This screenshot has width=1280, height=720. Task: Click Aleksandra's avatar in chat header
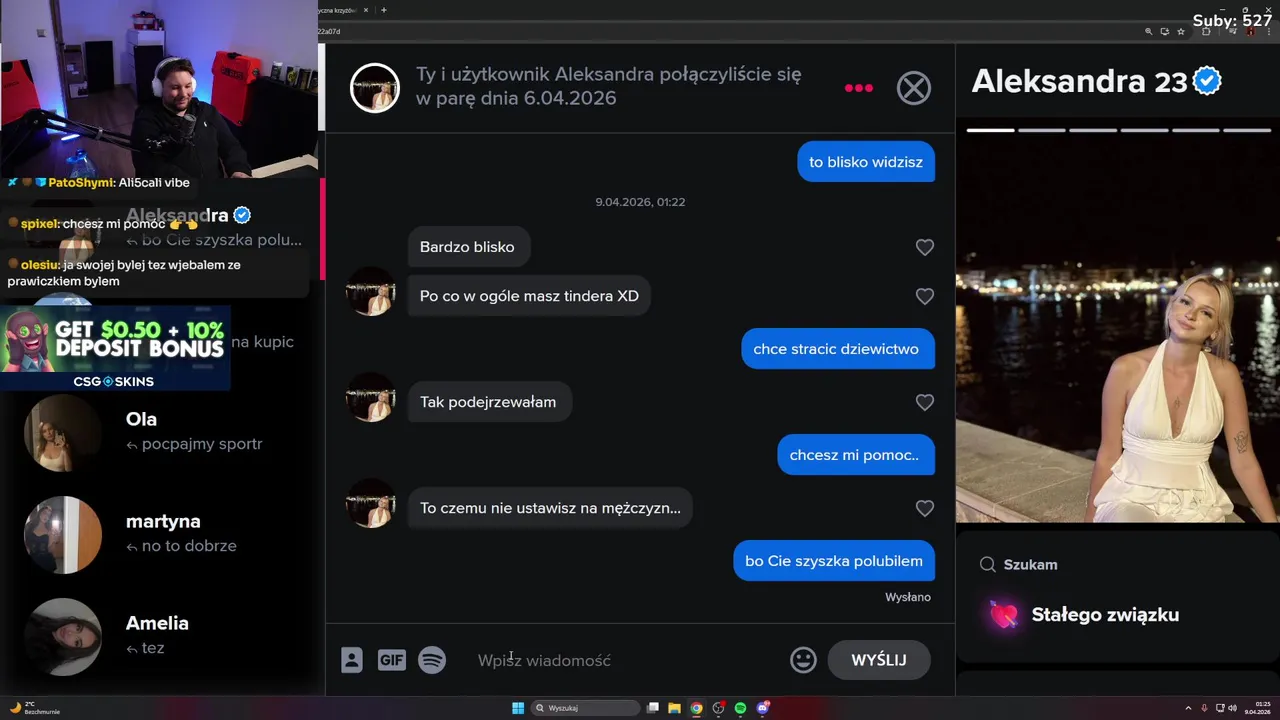click(375, 88)
